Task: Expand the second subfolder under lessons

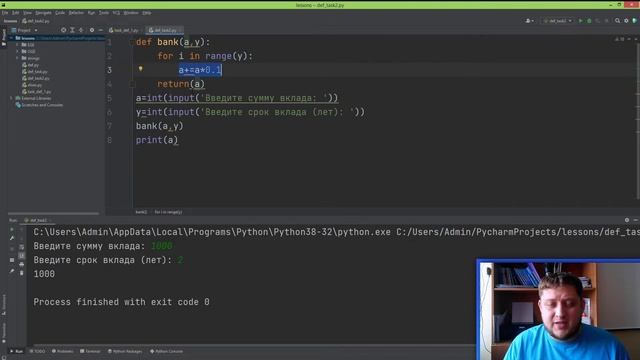Action: (18, 51)
